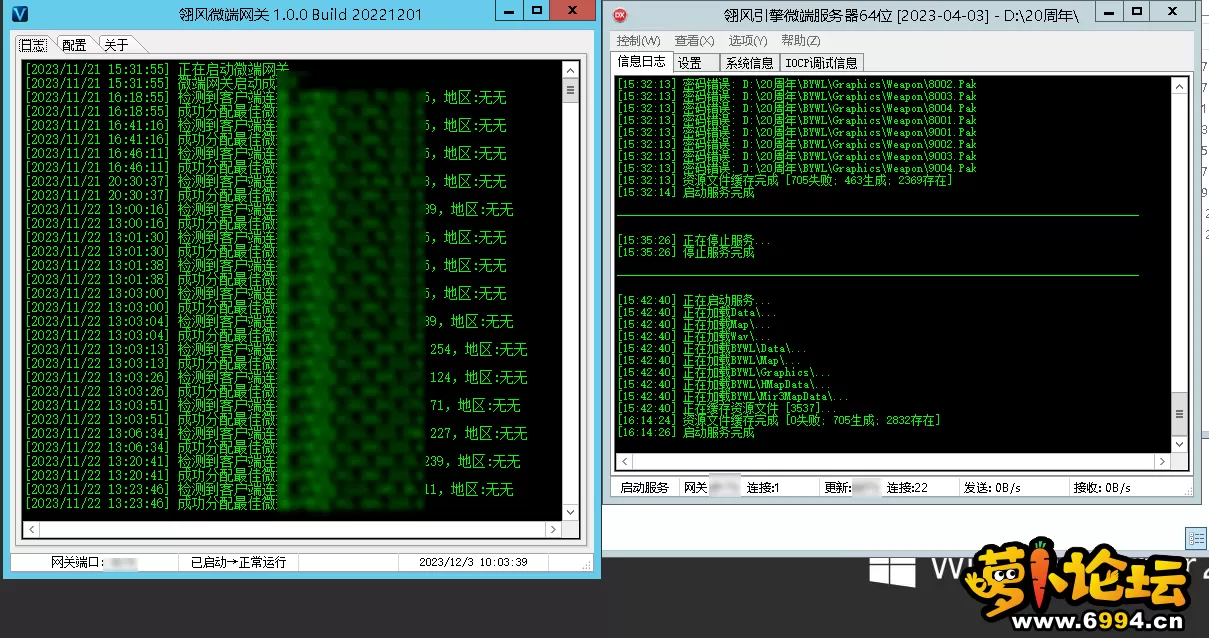
Task: Click the 连接:1 status entry
Action: [x=762, y=488]
